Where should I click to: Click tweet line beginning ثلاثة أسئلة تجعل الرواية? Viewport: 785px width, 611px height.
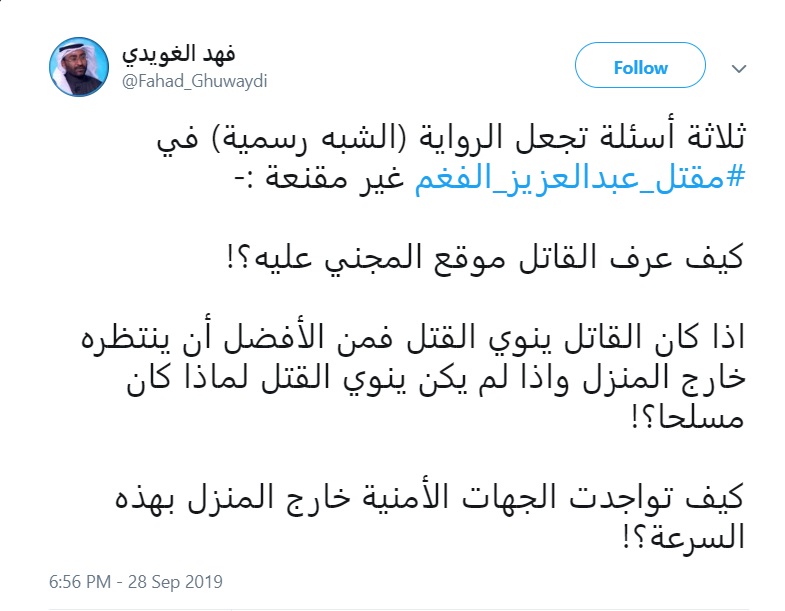point(452,137)
